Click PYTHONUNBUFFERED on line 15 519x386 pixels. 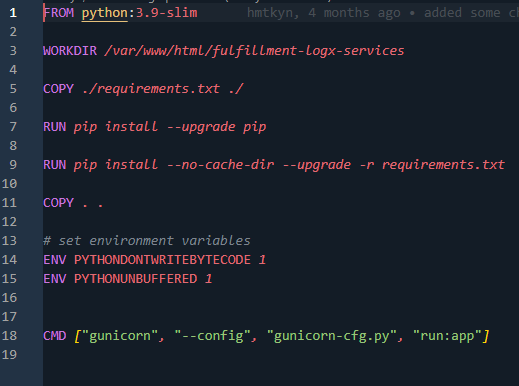136,279
